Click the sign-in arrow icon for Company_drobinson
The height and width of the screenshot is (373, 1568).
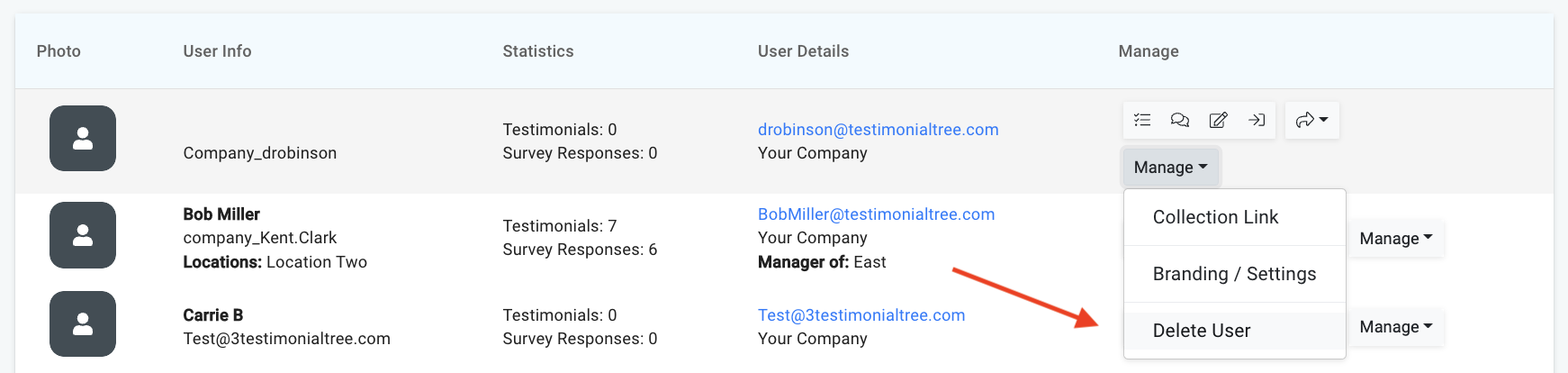coord(1257,120)
